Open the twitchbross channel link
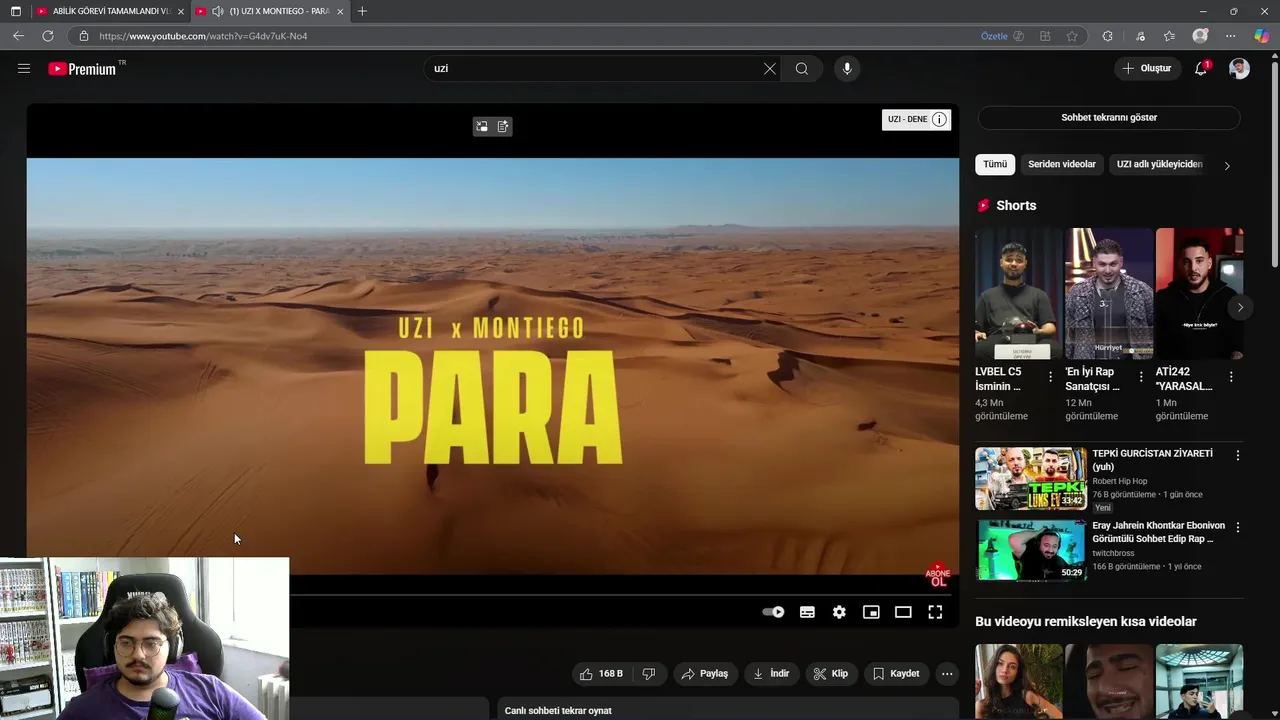This screenshot has height=720, width=1280. coord(1113,553)
